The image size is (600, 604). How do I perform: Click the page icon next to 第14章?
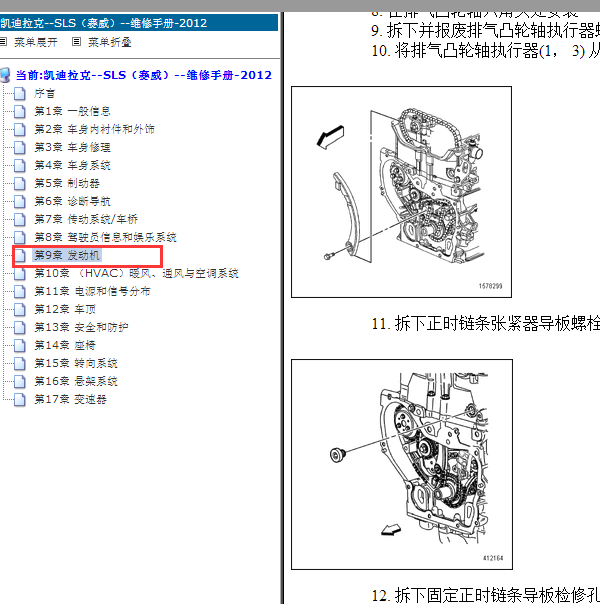[20, 346]
